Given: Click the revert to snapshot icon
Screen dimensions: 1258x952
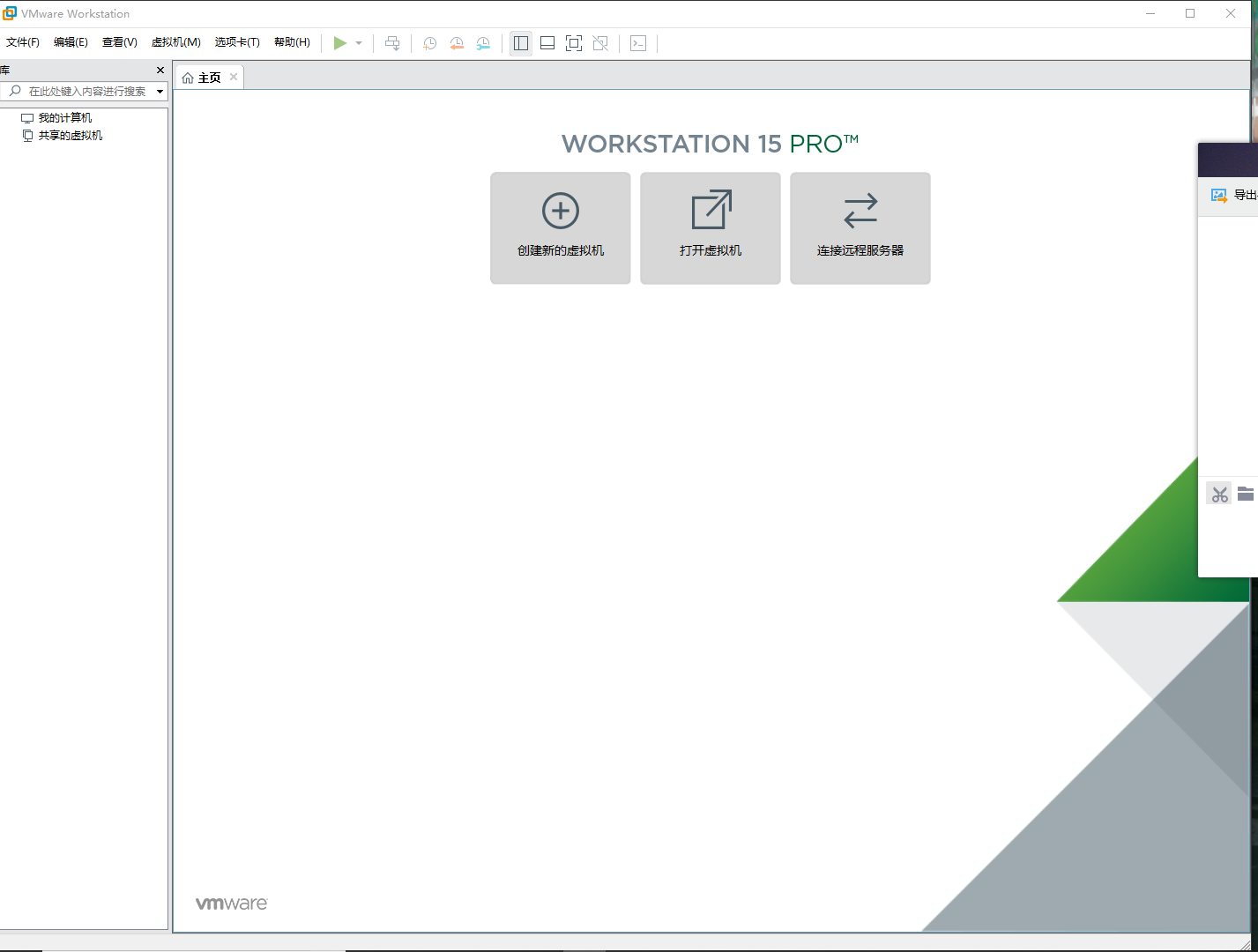Looking at the screenshot, I should click(x=457, y=43).
